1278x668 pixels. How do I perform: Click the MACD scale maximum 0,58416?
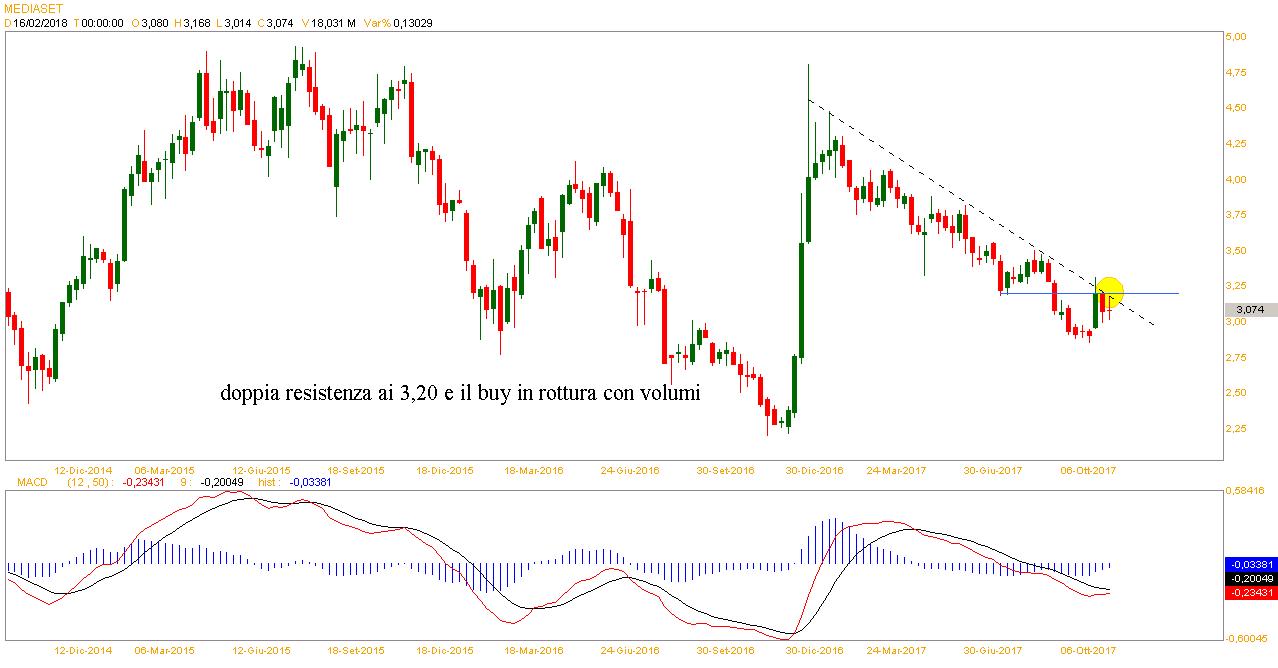(1250, 491)
